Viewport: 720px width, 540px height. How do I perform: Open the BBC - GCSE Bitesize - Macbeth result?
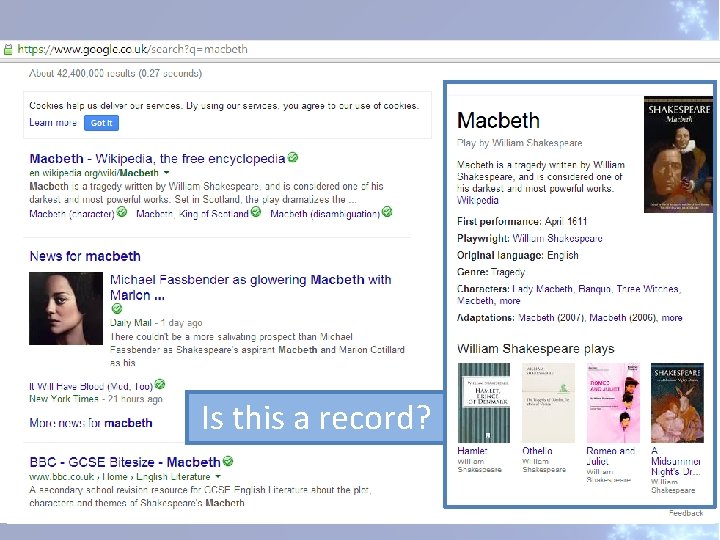point(125,462)
